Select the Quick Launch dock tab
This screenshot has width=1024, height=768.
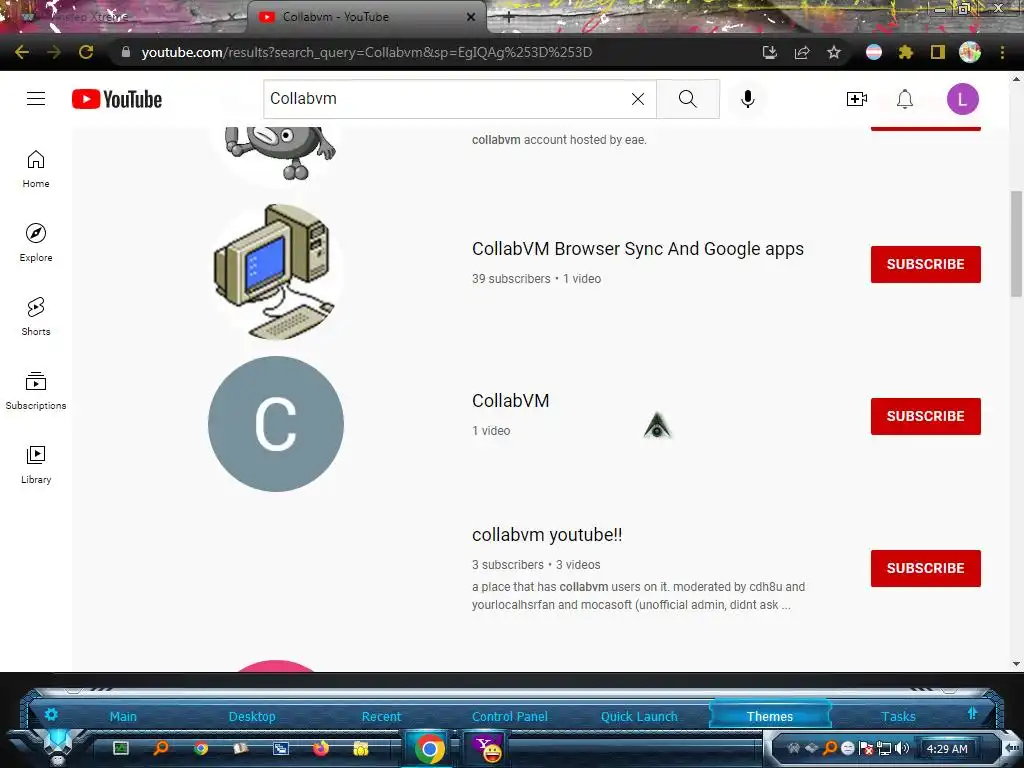coord(639,716)
